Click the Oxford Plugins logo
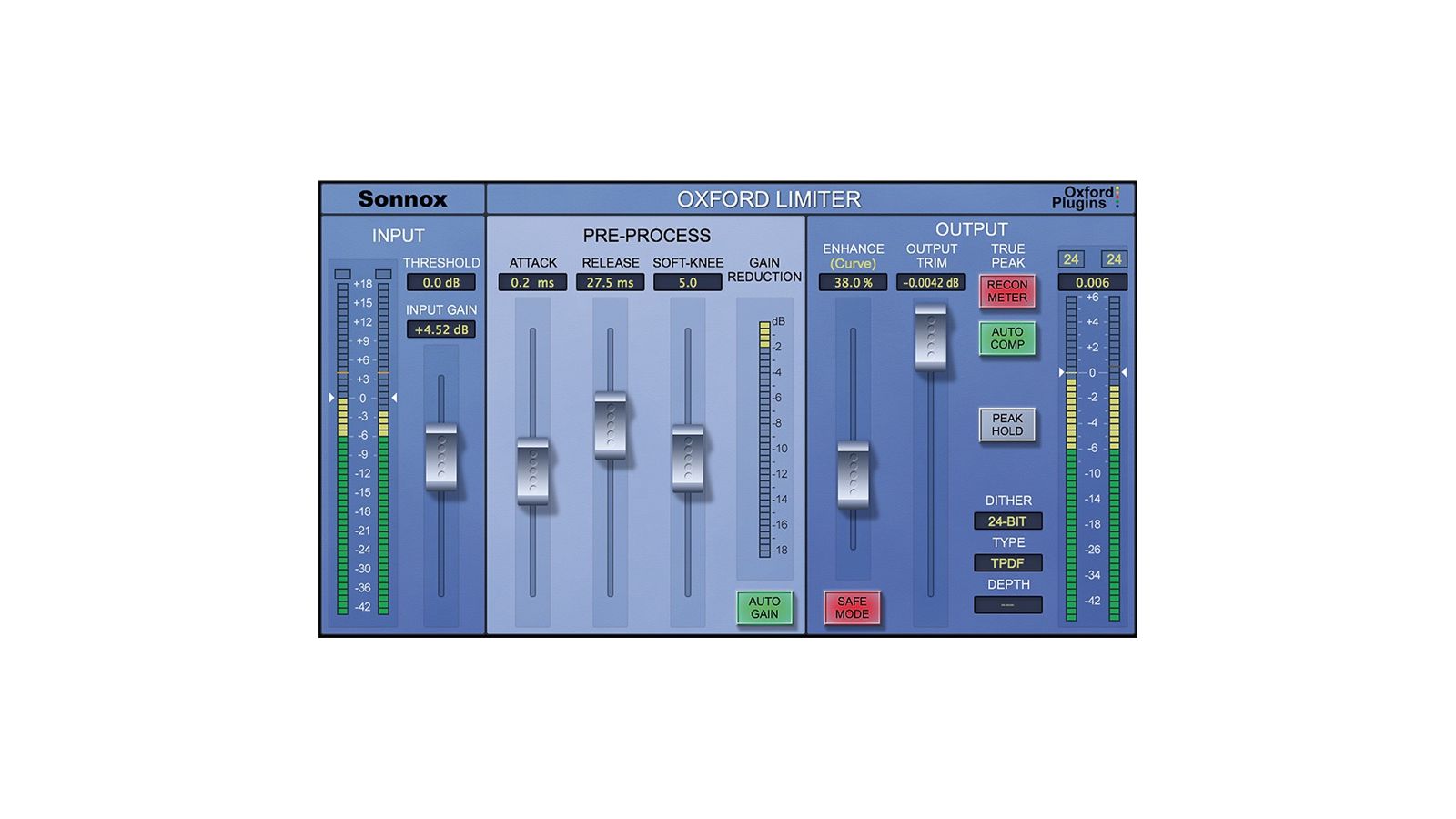The height and width of the screenshot is (819, 1456). tap(1086, 197)
